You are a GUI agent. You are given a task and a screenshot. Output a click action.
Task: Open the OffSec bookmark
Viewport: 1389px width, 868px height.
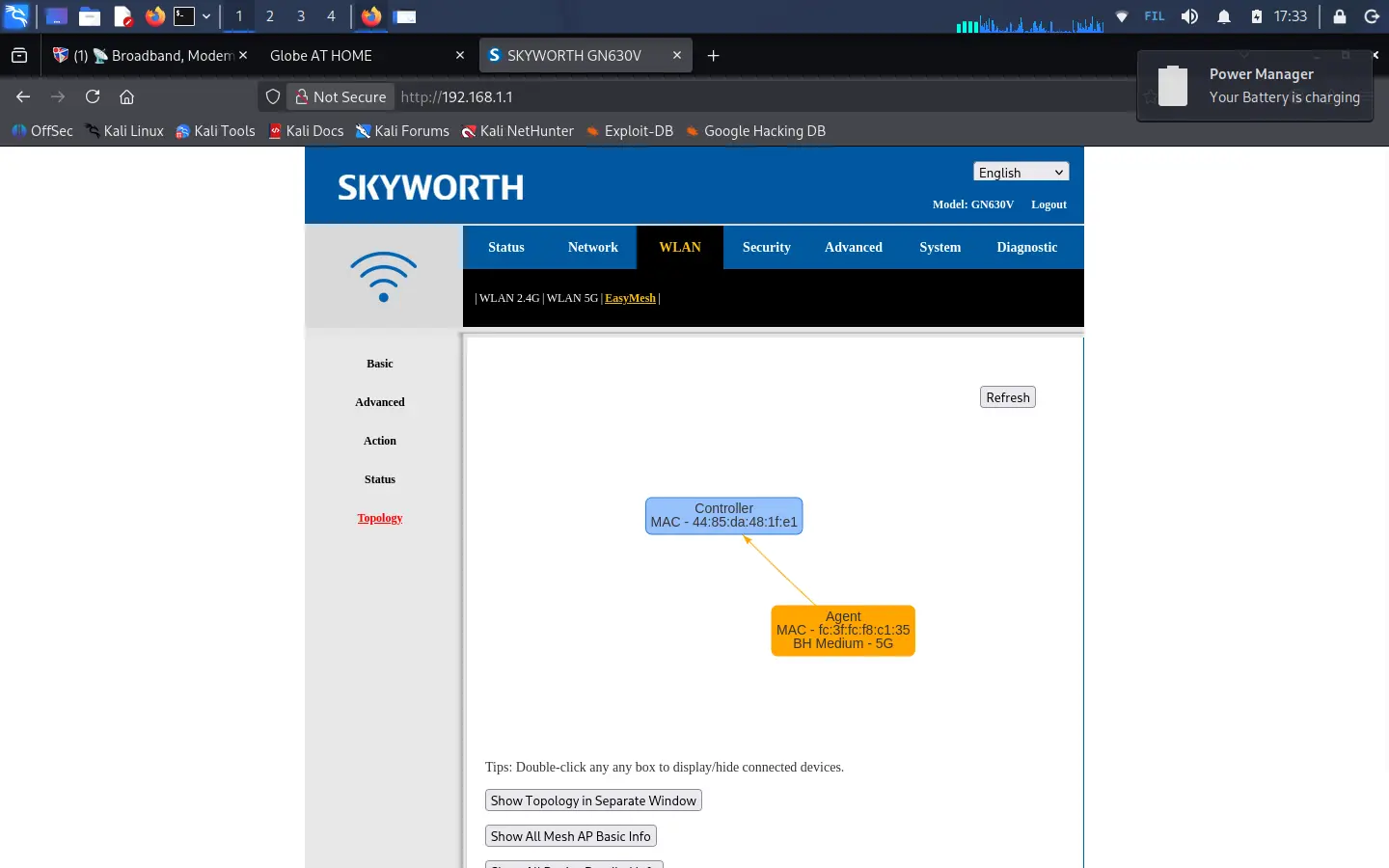click(x=42, y=131)
